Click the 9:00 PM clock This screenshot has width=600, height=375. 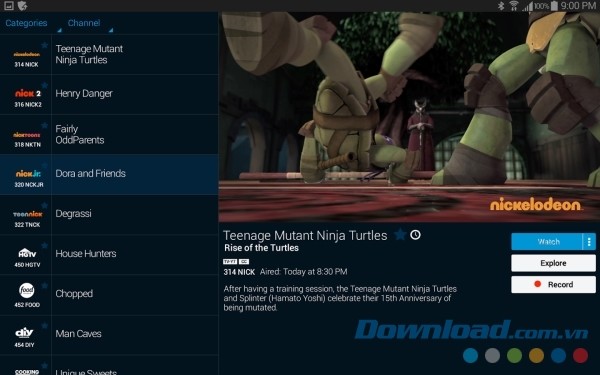578,6
